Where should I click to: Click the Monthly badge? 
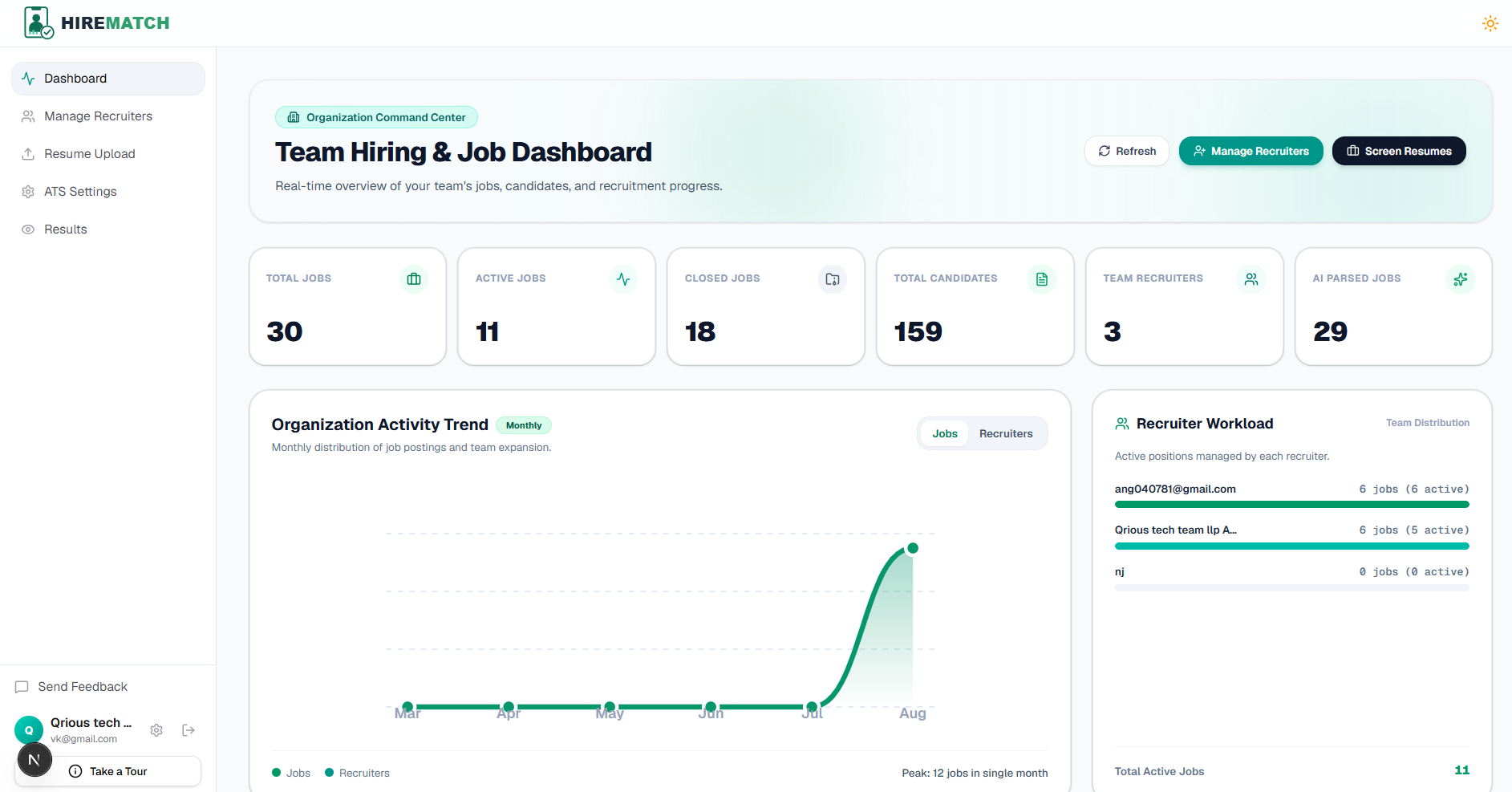coord(524,425)
